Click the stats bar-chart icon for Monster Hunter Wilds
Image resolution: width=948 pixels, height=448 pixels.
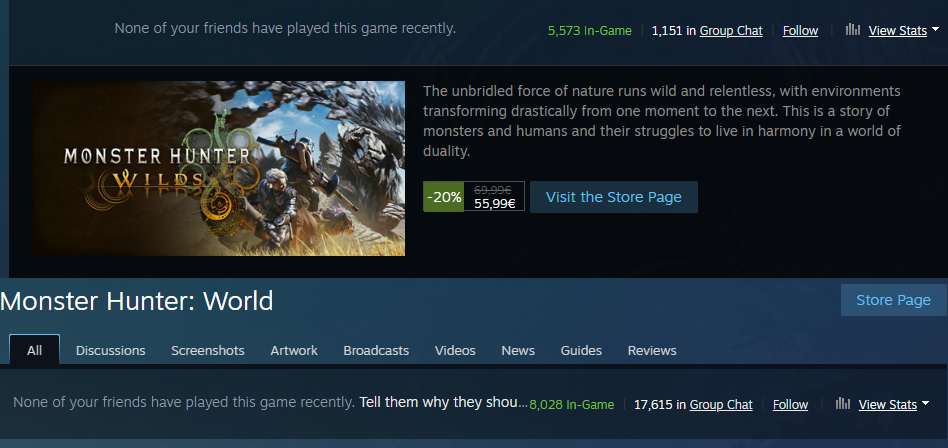[852, 30]
